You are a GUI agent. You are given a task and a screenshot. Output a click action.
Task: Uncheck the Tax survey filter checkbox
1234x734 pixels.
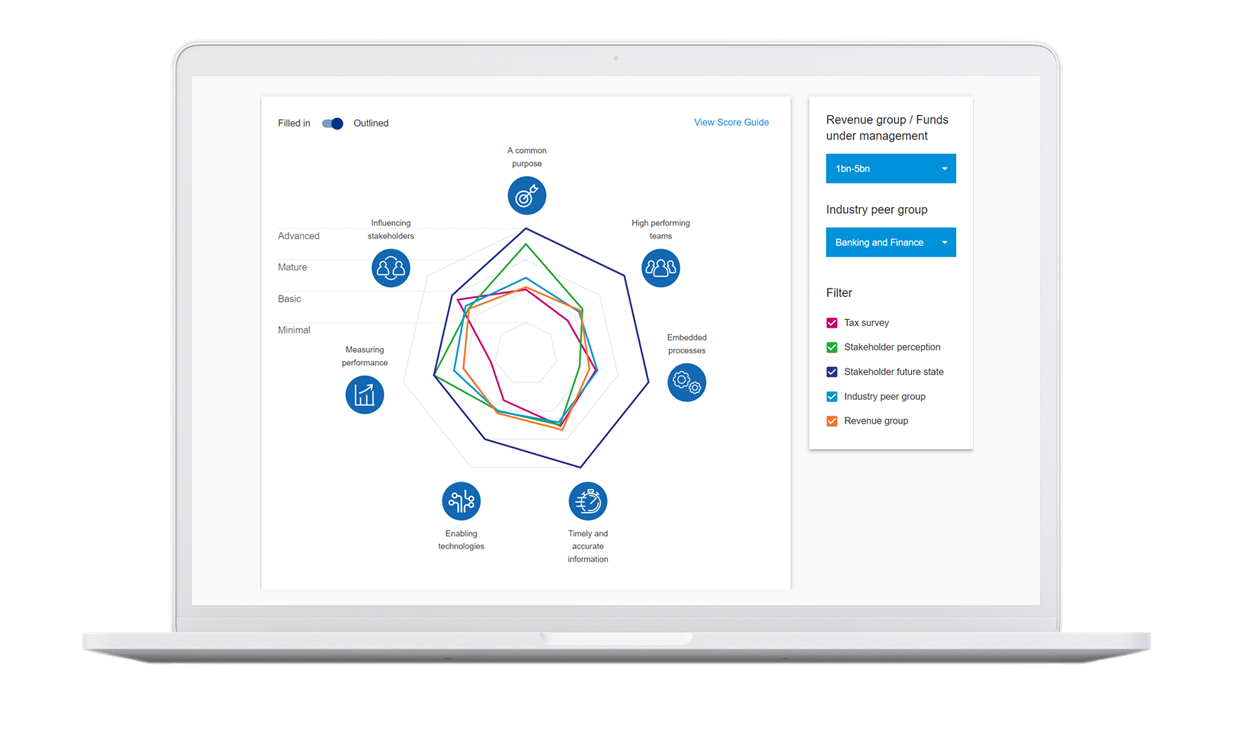click(x=832, y=323)
